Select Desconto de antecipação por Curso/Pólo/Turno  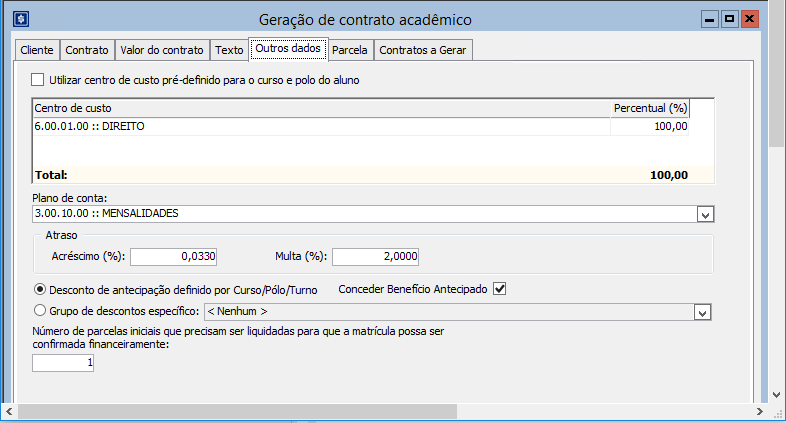pos(40,289)
